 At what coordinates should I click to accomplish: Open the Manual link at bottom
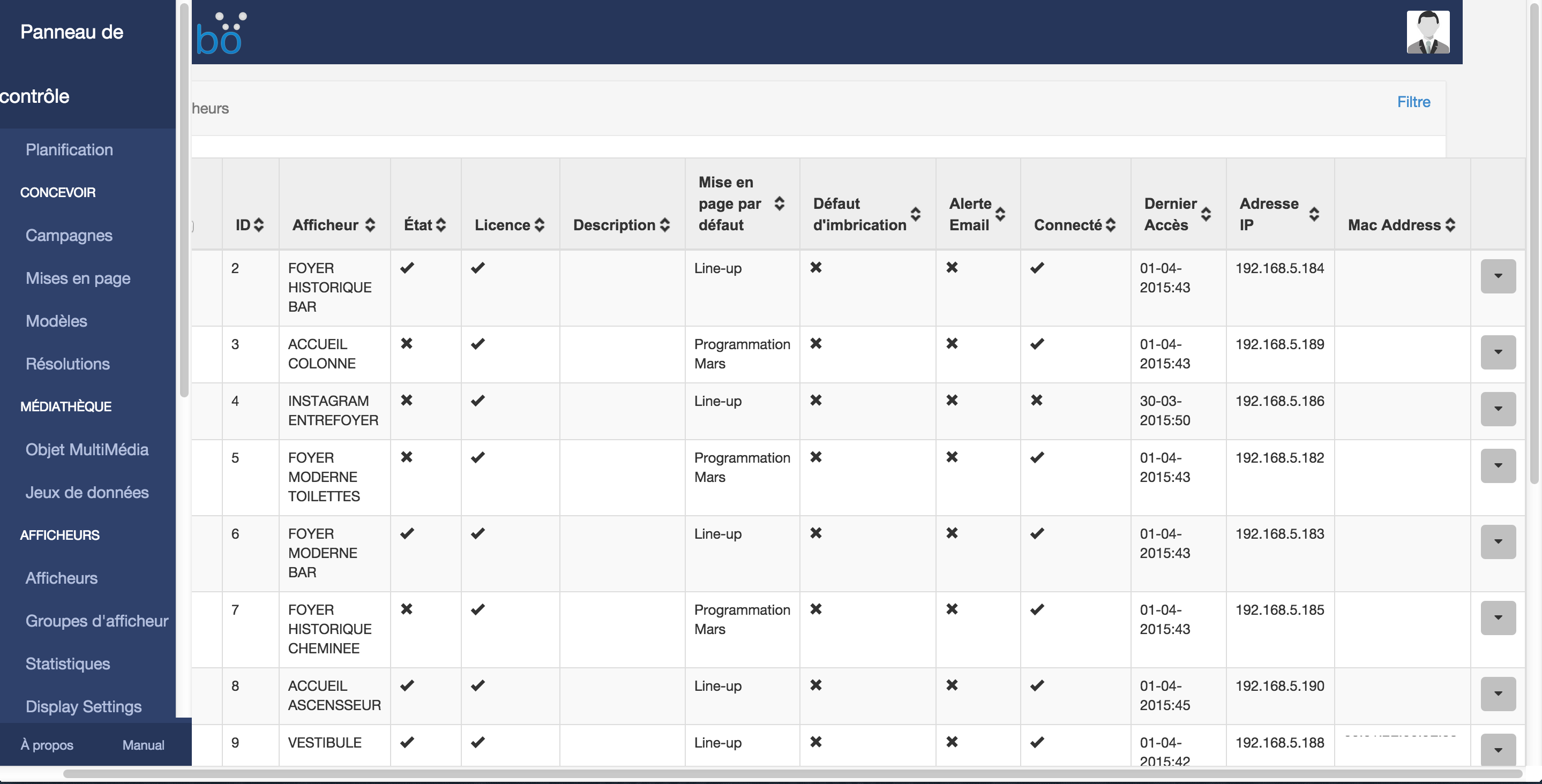(x=143, y=745)
